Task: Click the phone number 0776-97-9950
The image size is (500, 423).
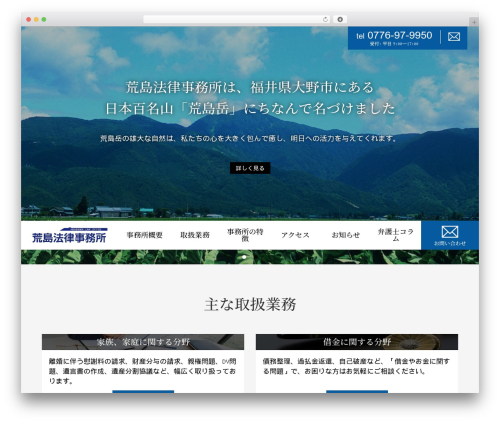Action: tap(400, 35)
